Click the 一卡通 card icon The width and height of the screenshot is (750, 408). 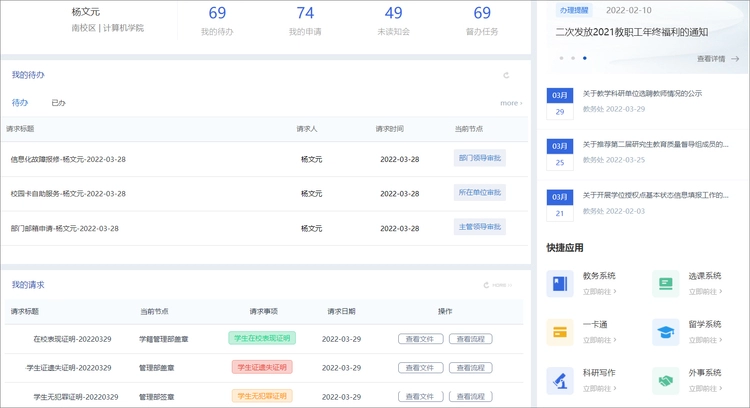pos(560,332)
